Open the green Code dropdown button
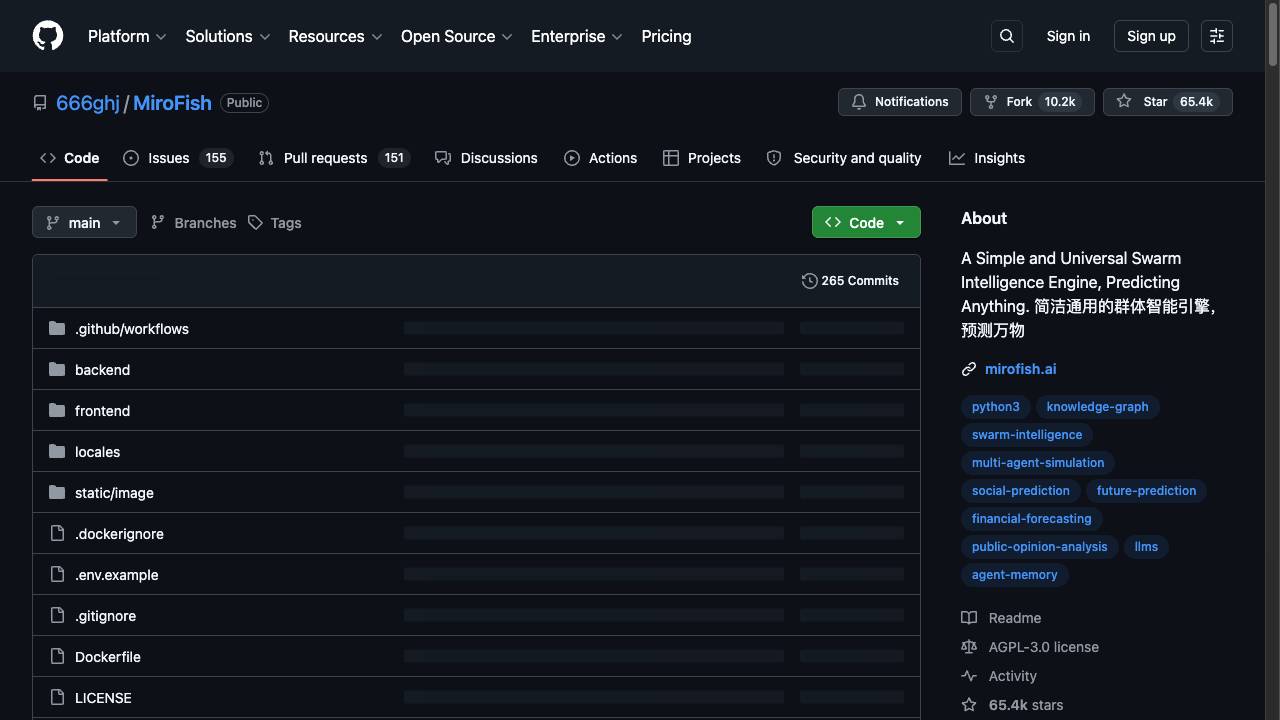 point(866,222)
